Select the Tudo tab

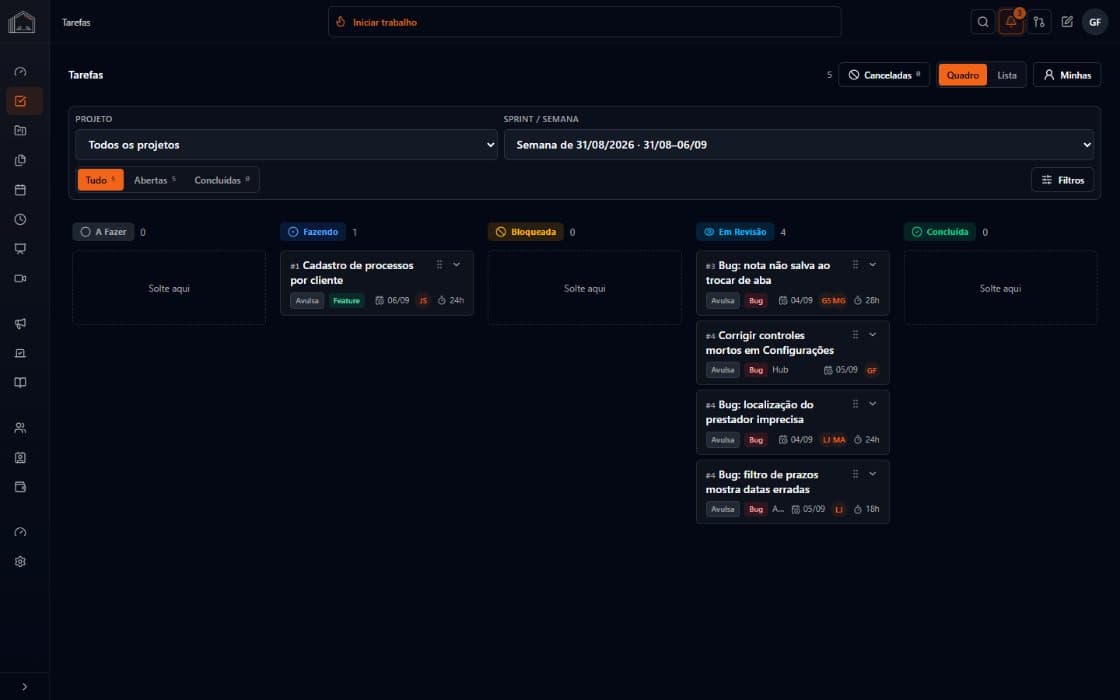(100, 180)
